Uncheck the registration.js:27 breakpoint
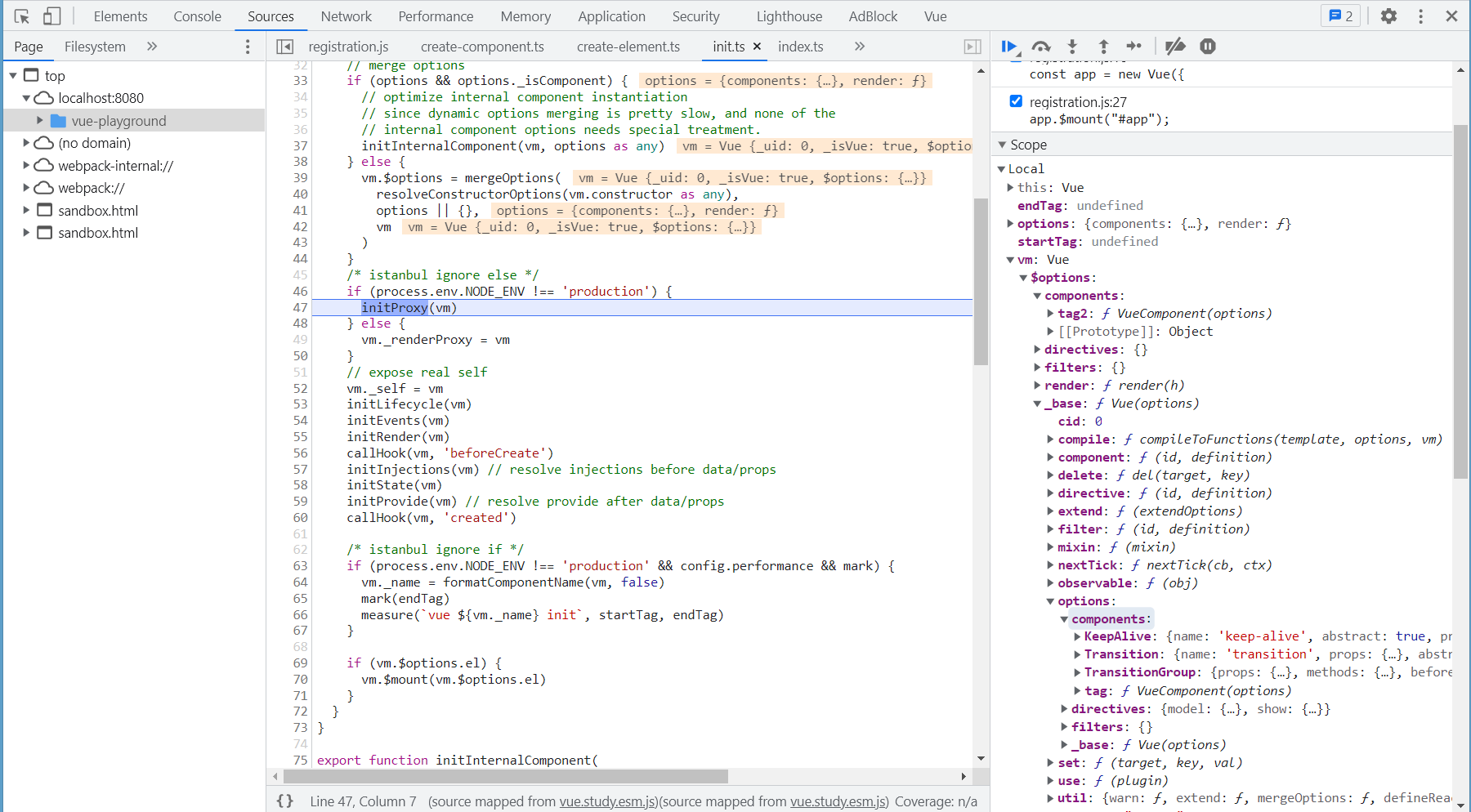1471x812 pixels. pos(1016,101)
